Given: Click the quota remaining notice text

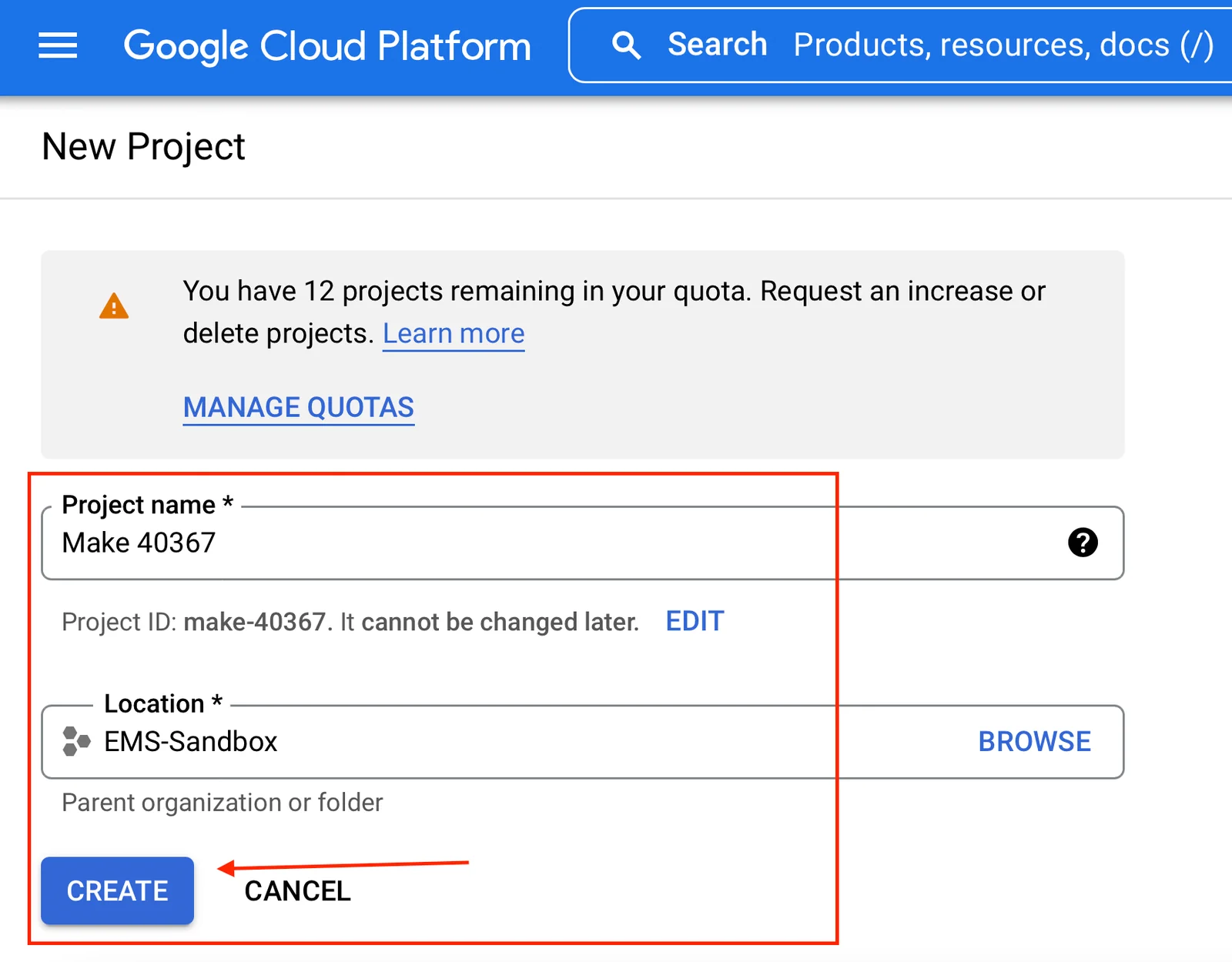Looking at the screenshot, I should (x=614, y=312).
